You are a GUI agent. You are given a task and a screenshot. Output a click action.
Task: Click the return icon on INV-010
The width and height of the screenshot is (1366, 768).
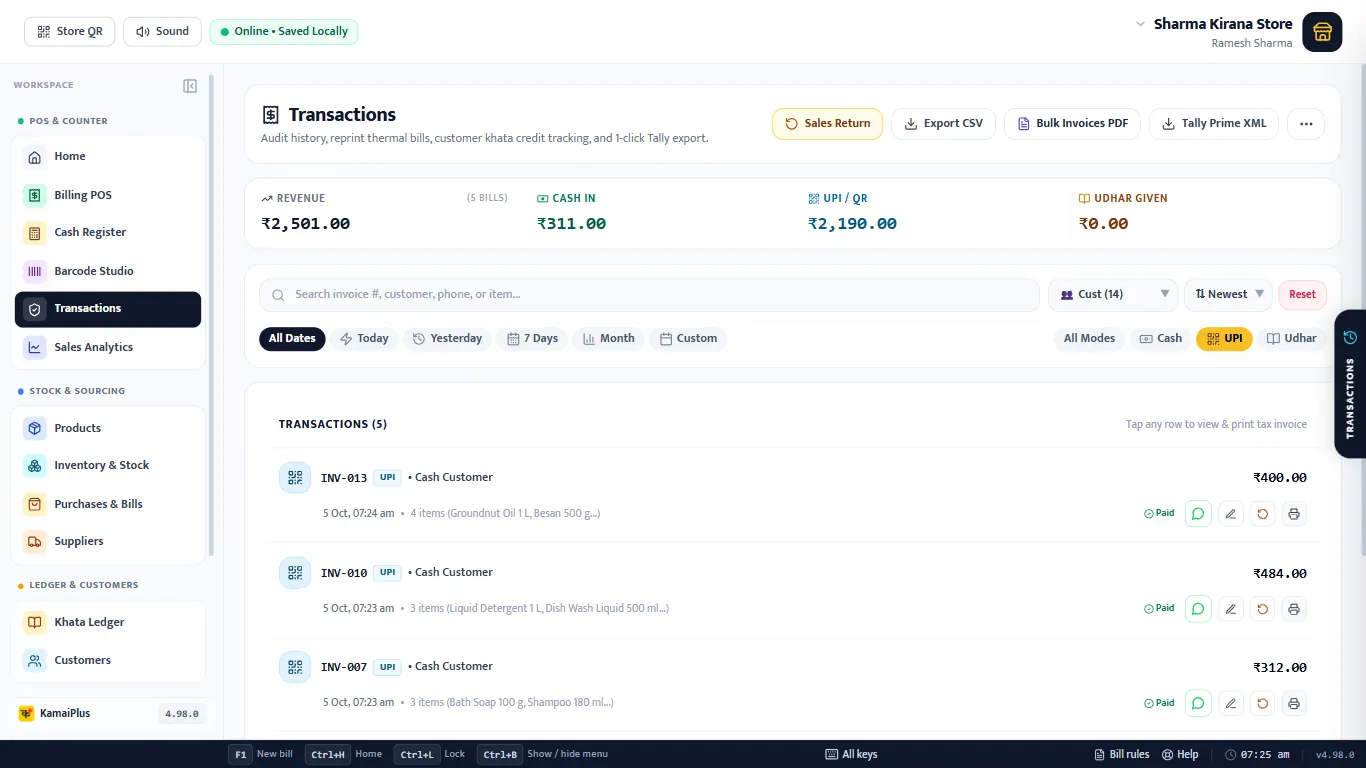[x=1263, y=609]
